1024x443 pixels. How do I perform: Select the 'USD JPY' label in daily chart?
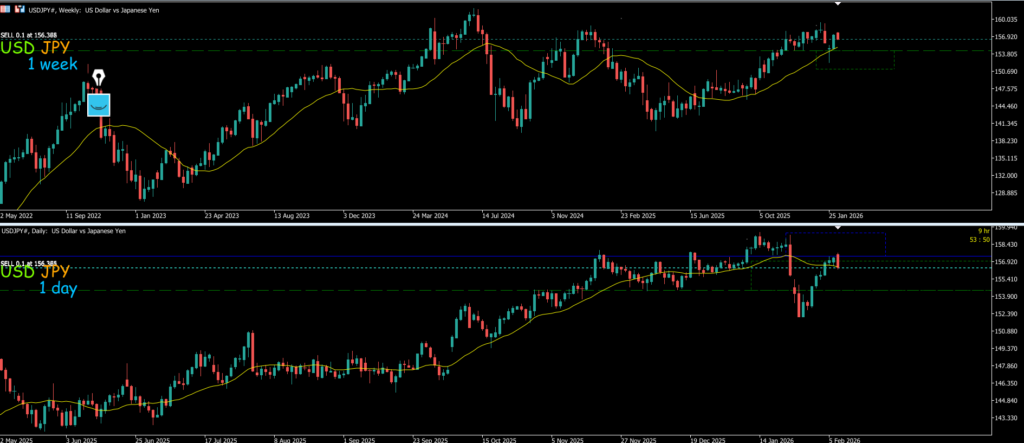click(x=35, y=272)
